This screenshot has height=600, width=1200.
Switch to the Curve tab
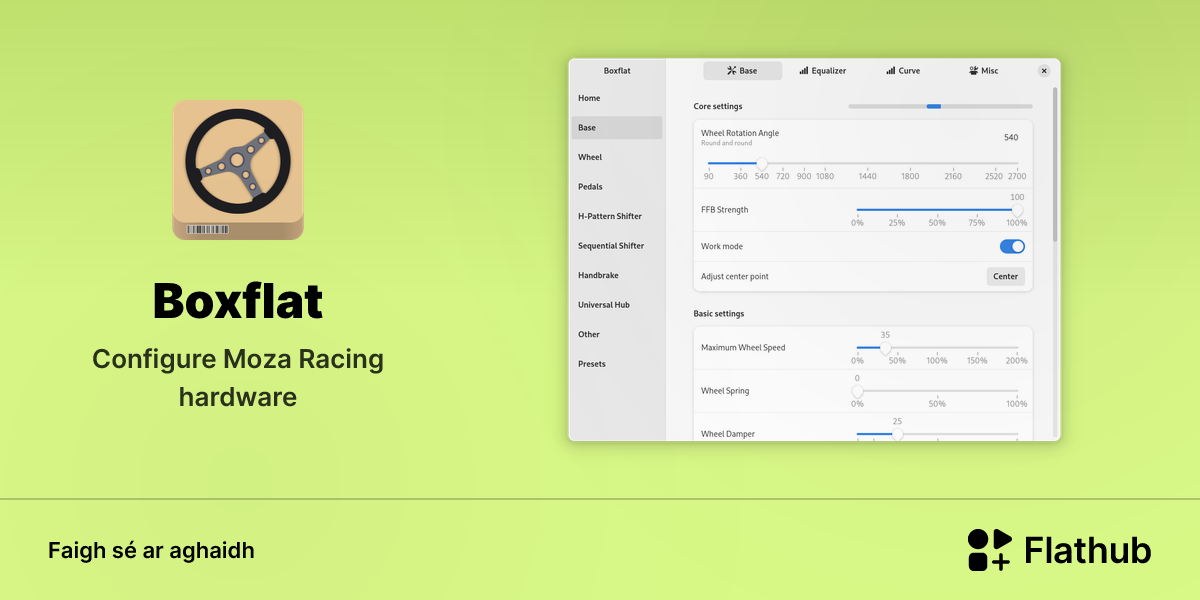coord(903,71)
